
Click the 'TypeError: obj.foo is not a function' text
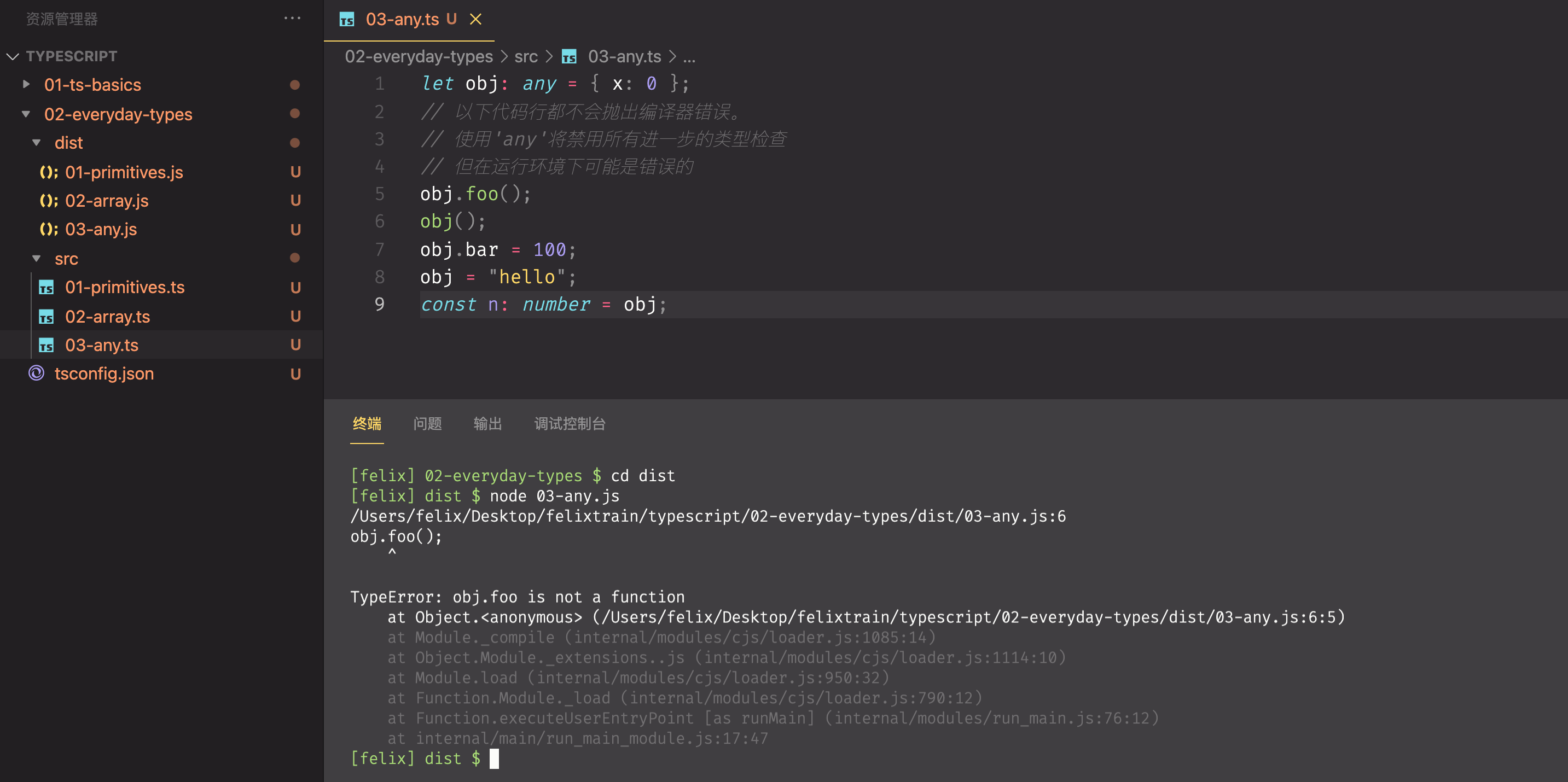[518, 597]
